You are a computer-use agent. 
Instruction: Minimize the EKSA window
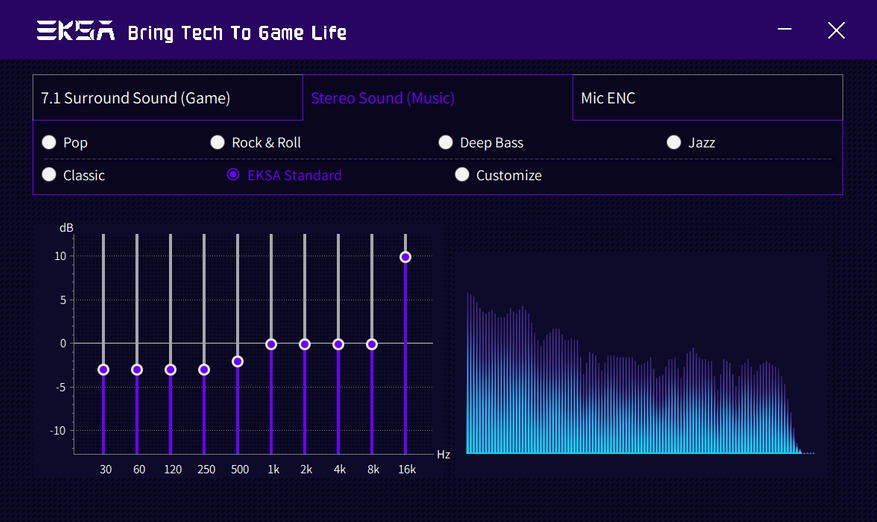pos(787,30)
